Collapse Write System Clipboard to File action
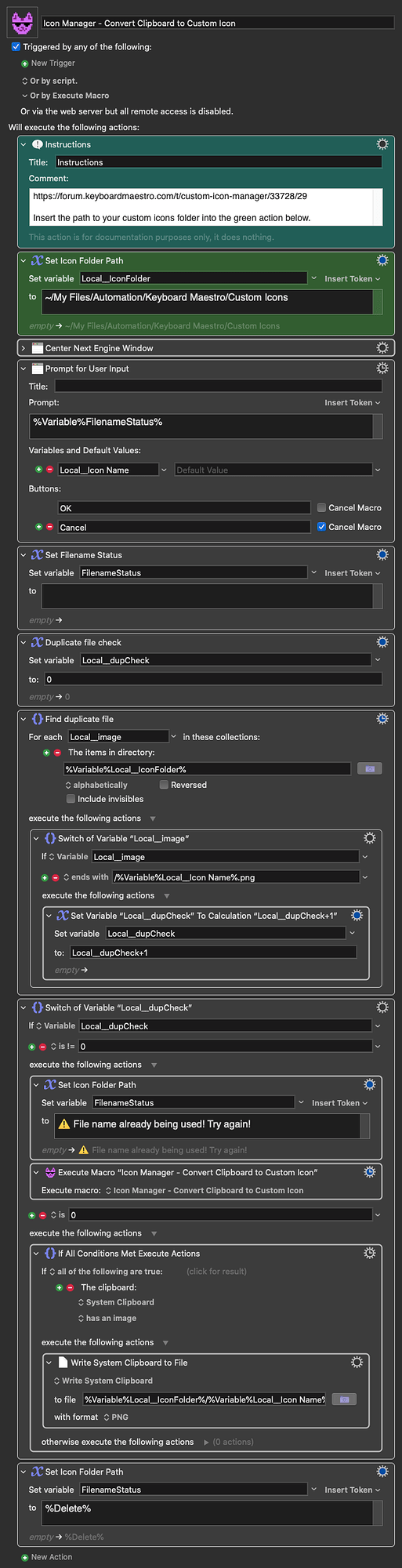Image resolution: width=402 pixels, height=1568 pixels. 49,1363
